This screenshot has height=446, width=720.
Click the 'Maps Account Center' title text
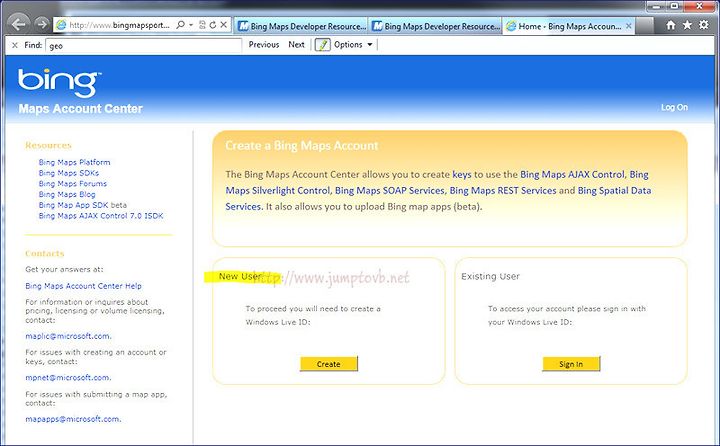click(80, 108)
